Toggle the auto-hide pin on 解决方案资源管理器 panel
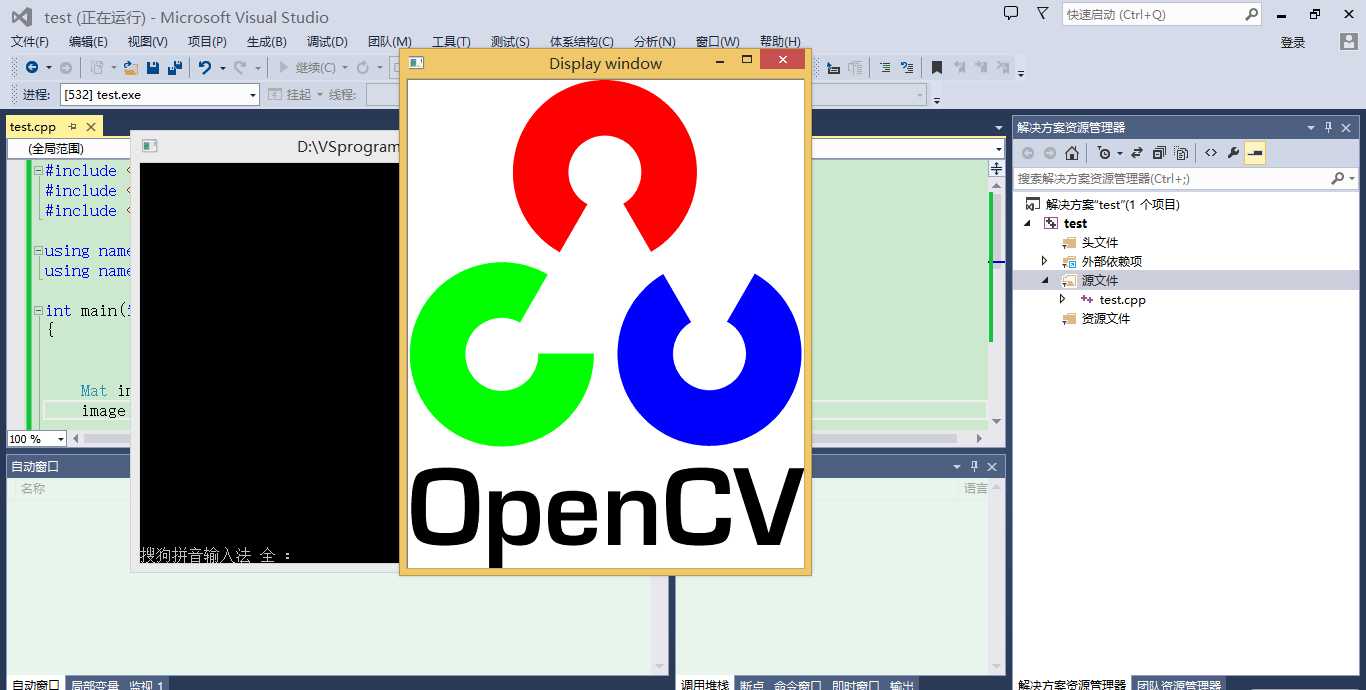 tap(1329, 127)
